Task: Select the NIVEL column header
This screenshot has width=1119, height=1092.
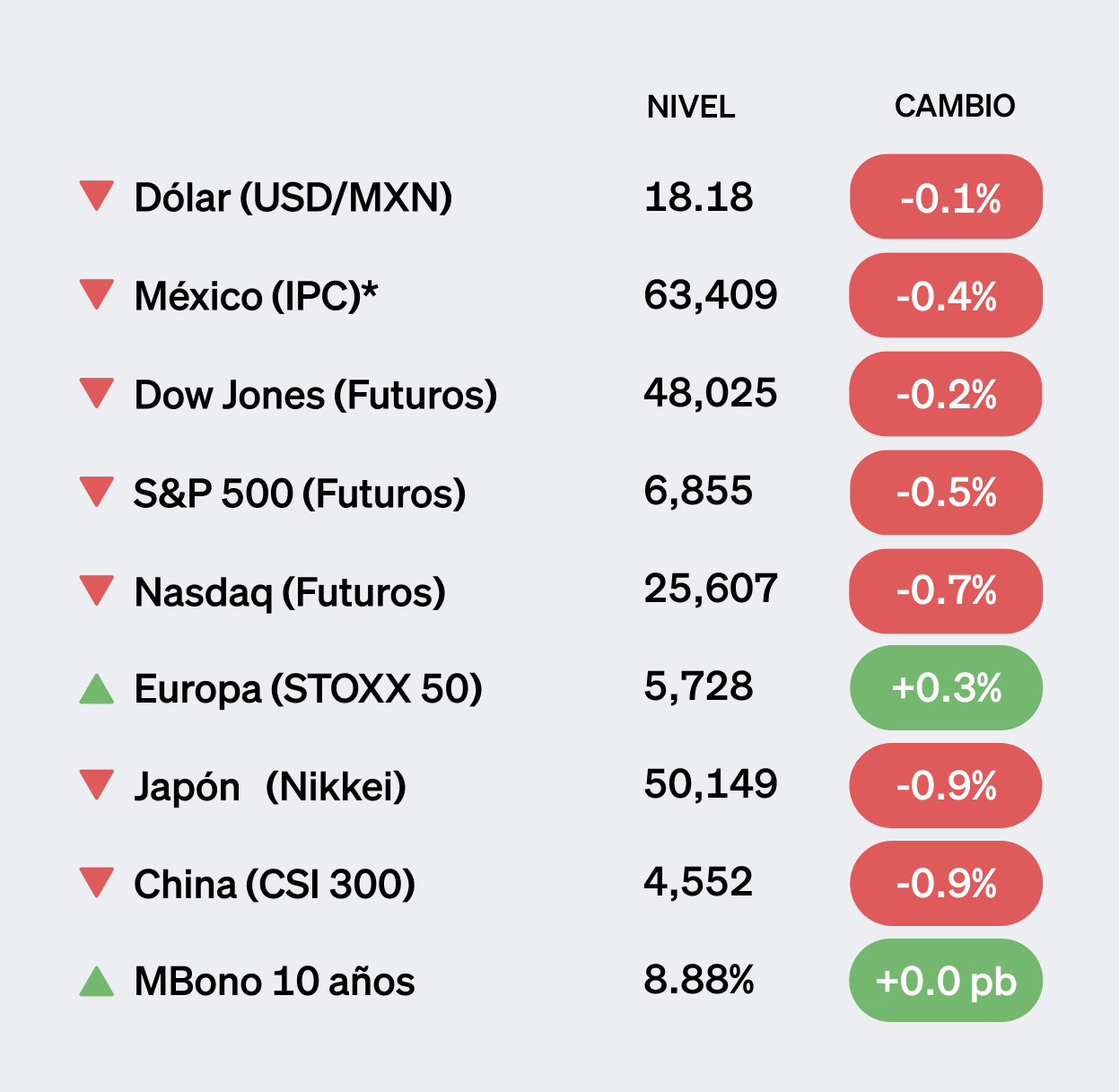Action: (690, 108)
